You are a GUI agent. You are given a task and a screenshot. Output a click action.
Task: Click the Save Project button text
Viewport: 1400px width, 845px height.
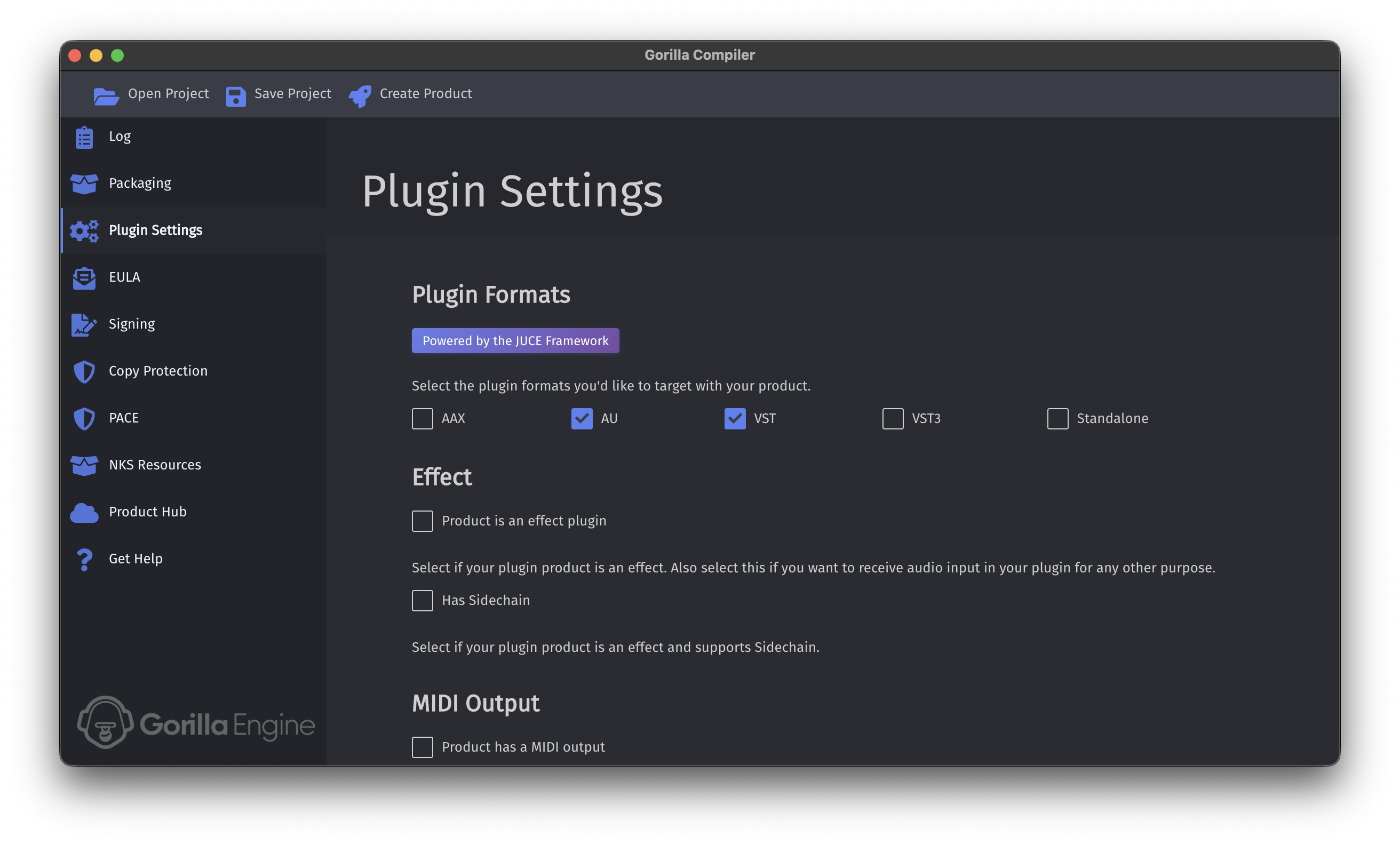pos(292,94)
